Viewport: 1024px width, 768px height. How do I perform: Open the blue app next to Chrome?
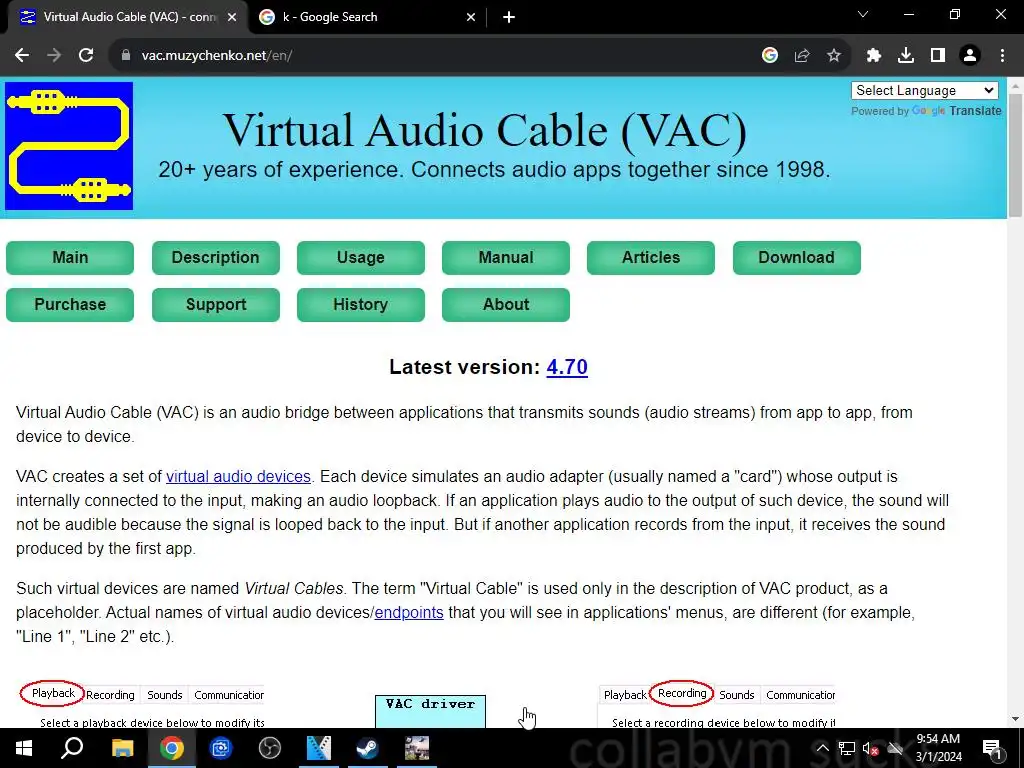[221, 748]
